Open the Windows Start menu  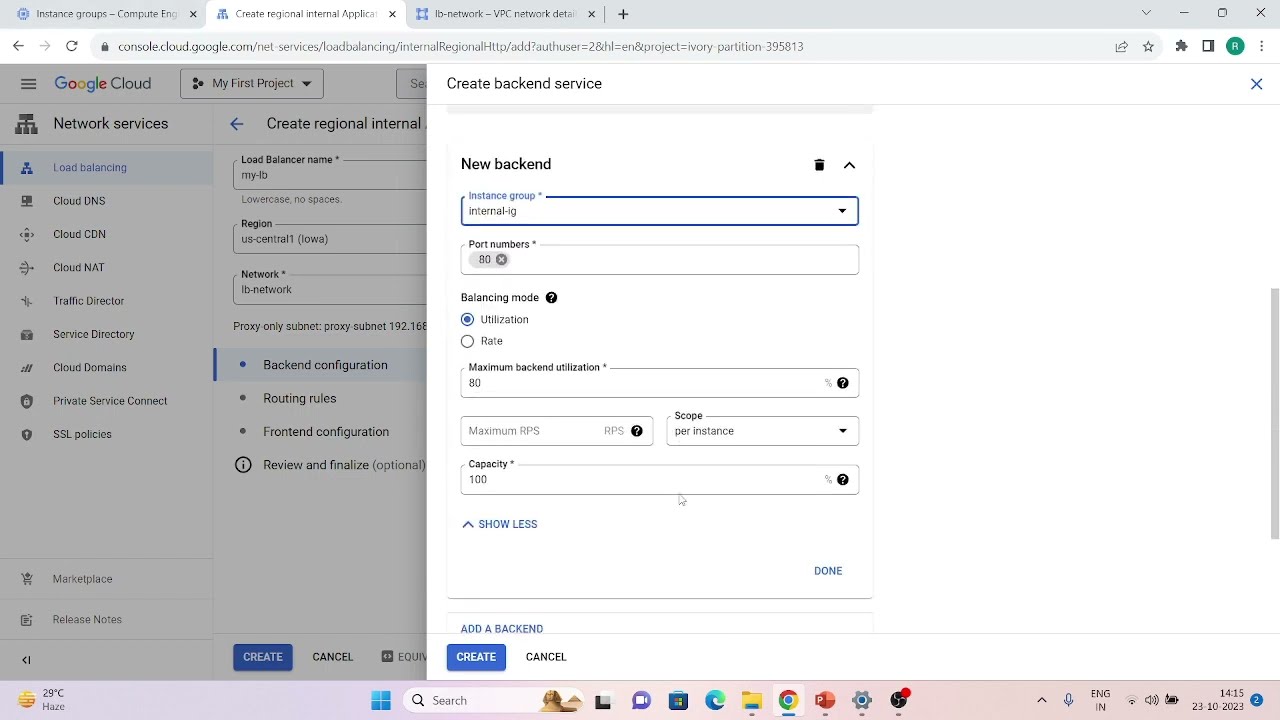[x=381, y=701]
